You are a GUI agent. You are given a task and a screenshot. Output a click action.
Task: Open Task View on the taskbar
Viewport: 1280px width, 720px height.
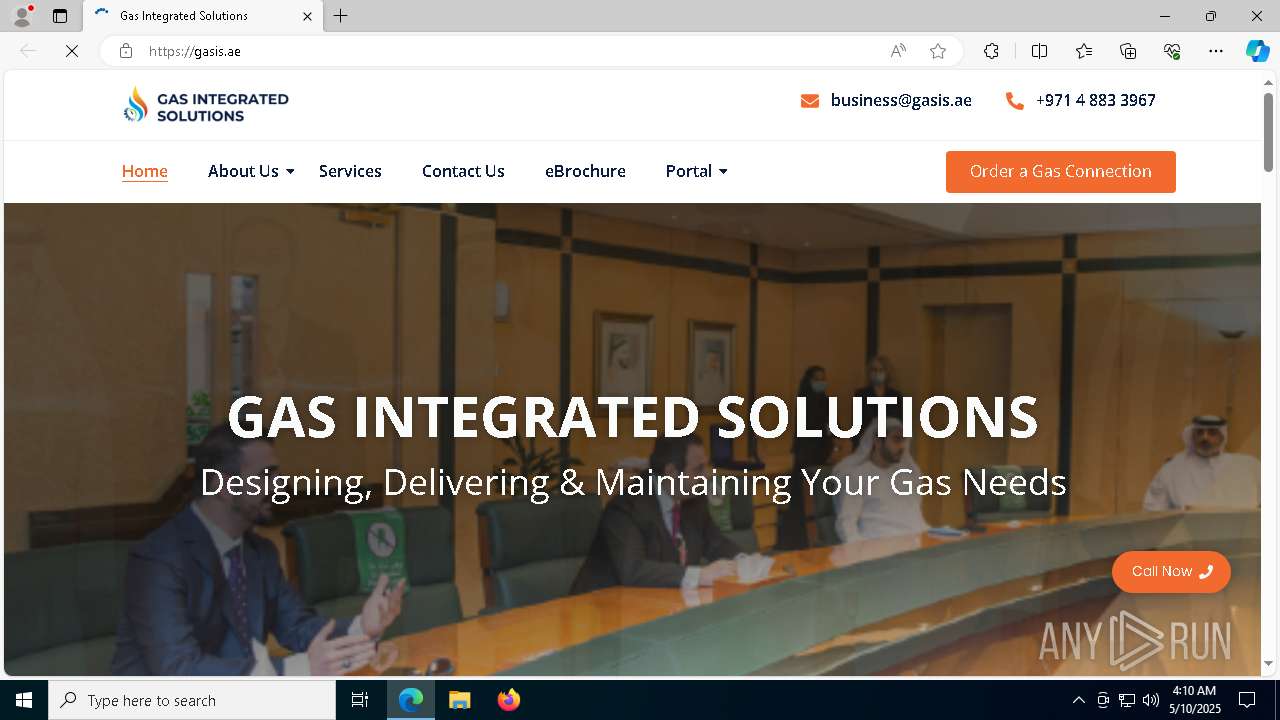tap(360, 700)
